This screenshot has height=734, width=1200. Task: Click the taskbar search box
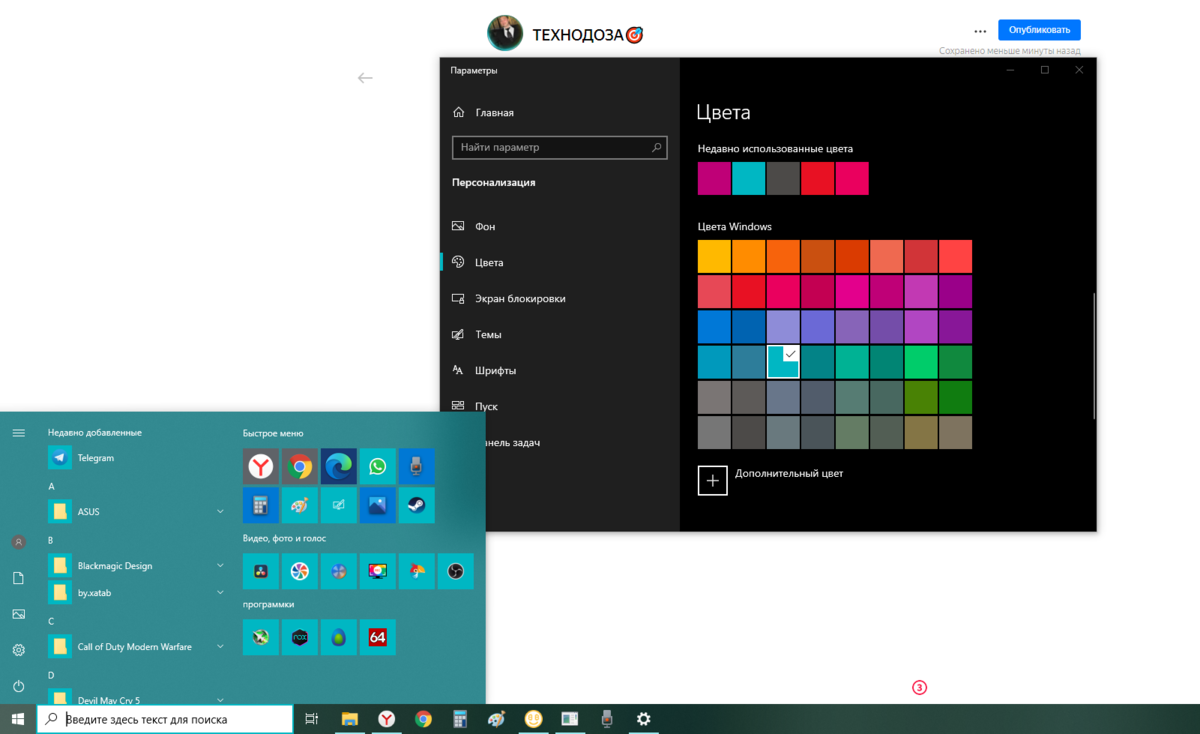click(x=165, y=719)
